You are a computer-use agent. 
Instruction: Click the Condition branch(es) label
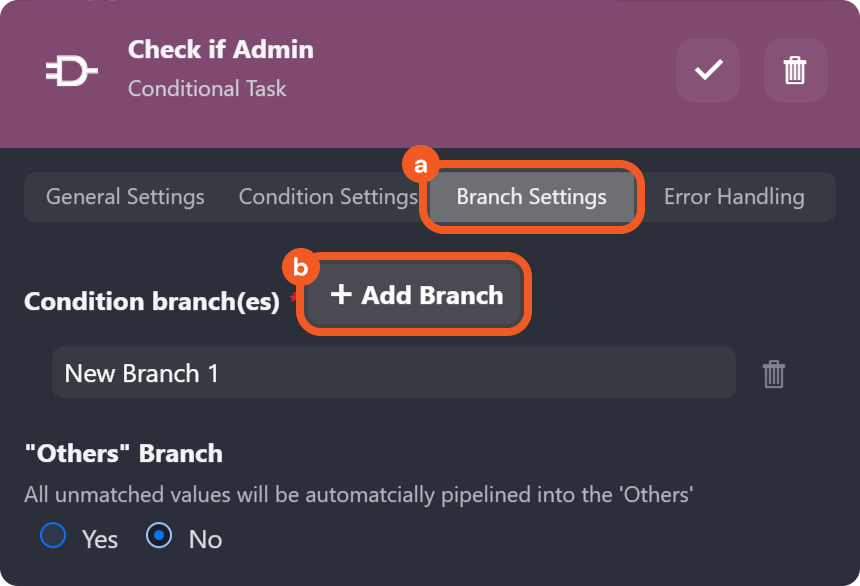152,301
